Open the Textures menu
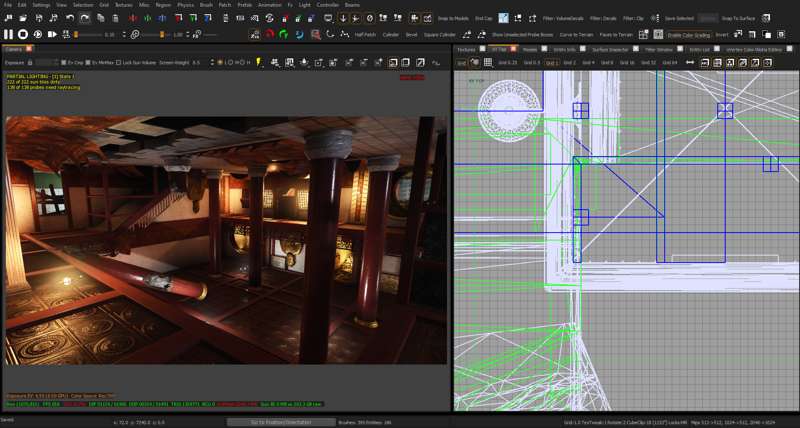Image resolution: width=800 pixels, height=428 pixels. coord(123,5)
